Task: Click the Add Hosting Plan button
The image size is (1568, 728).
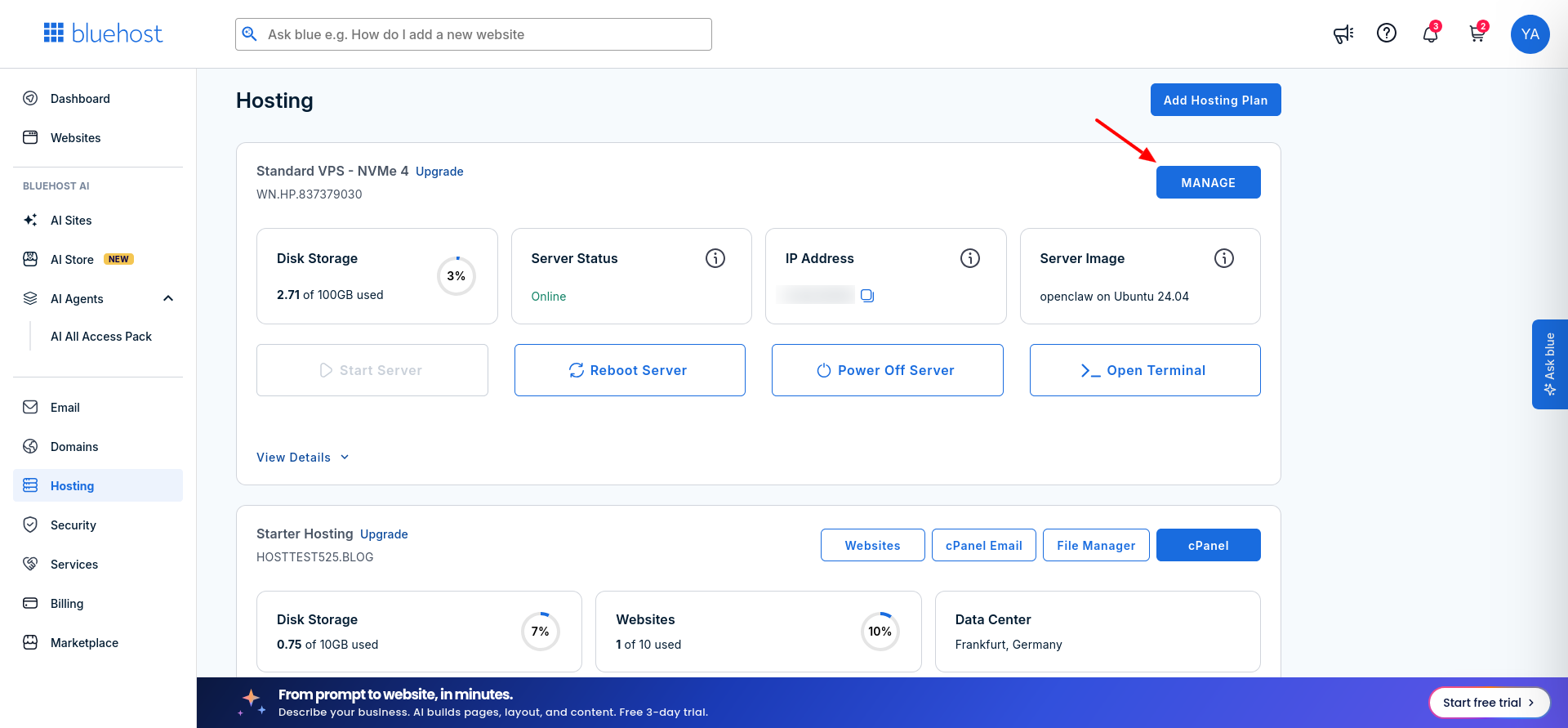Action: click(1215, 100)
